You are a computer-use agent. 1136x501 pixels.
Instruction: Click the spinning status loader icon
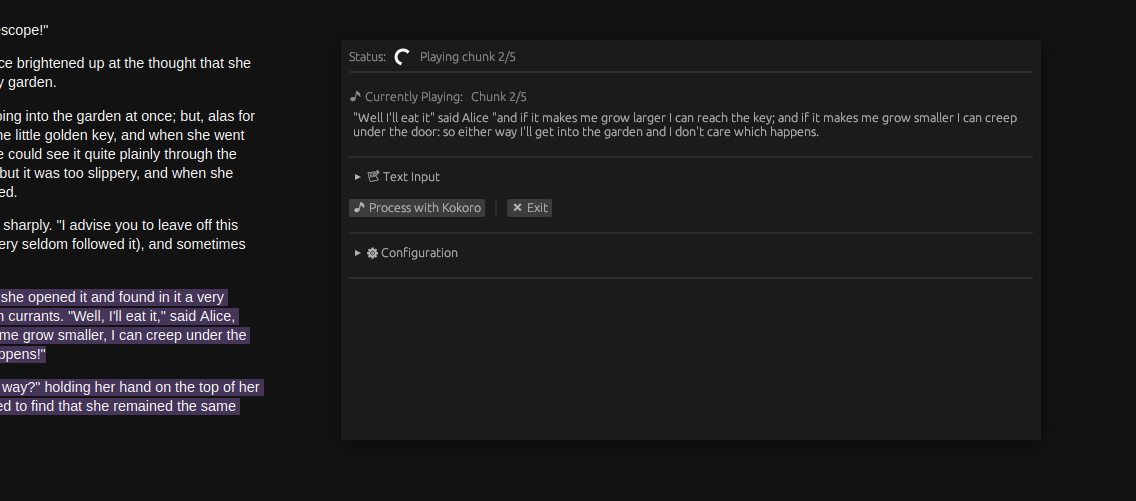point(402,57)
